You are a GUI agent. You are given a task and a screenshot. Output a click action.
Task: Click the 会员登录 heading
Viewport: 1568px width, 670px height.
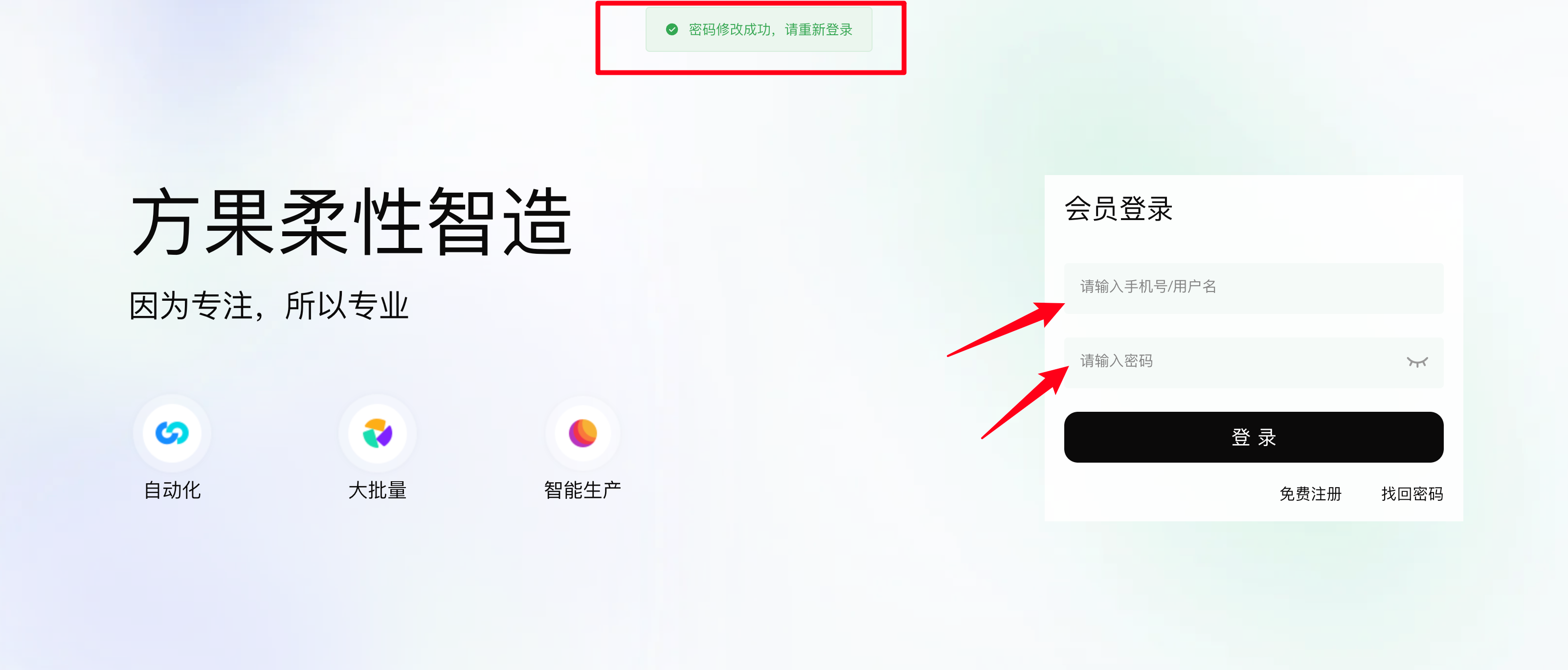(x=1118, y=209)
